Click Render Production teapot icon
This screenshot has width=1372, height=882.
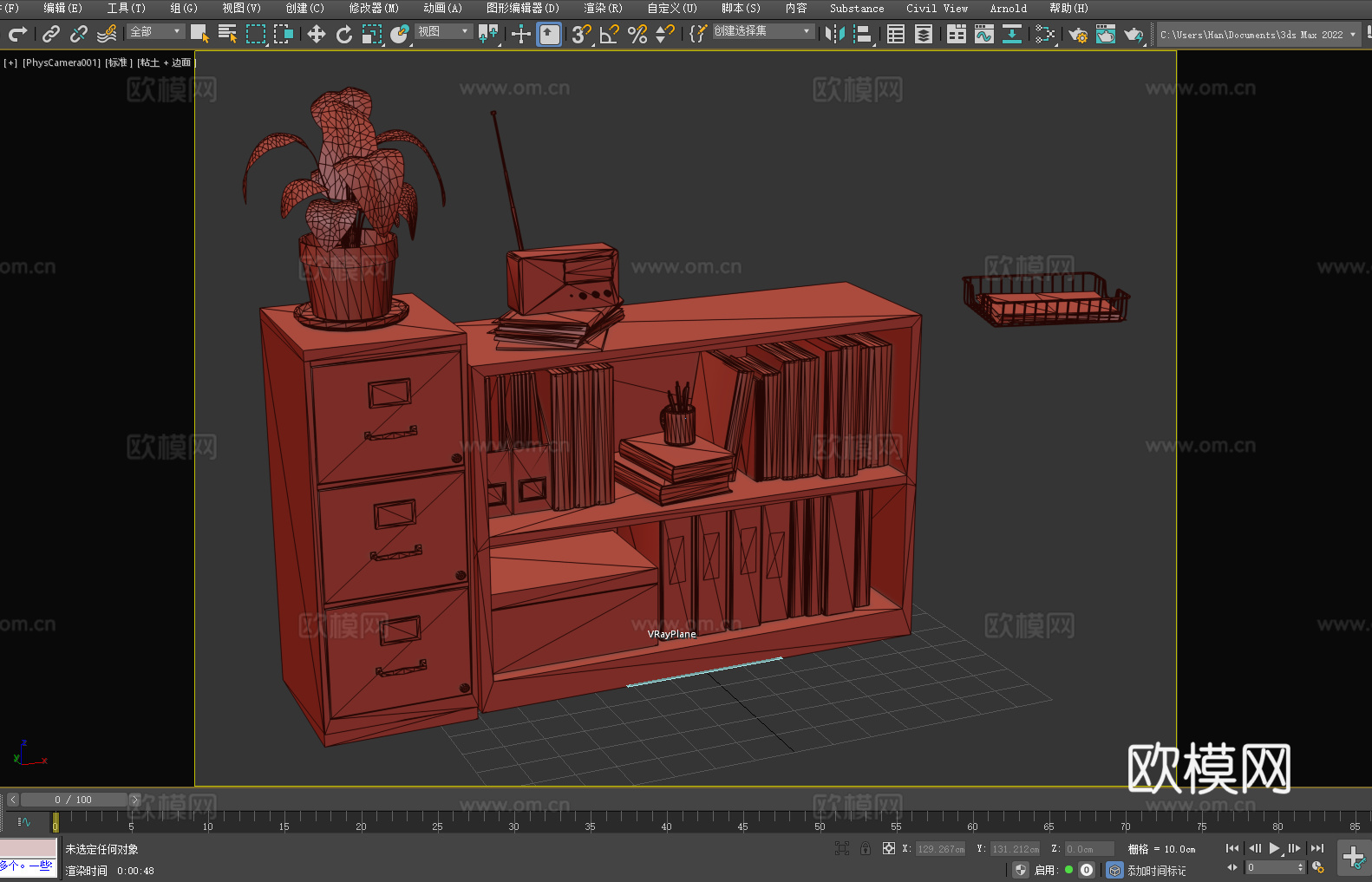coord(1134,34)
